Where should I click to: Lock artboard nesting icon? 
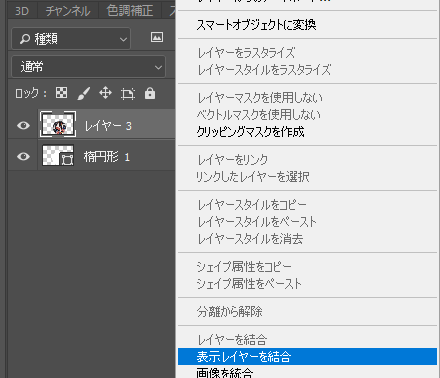(x=128, y=94)
